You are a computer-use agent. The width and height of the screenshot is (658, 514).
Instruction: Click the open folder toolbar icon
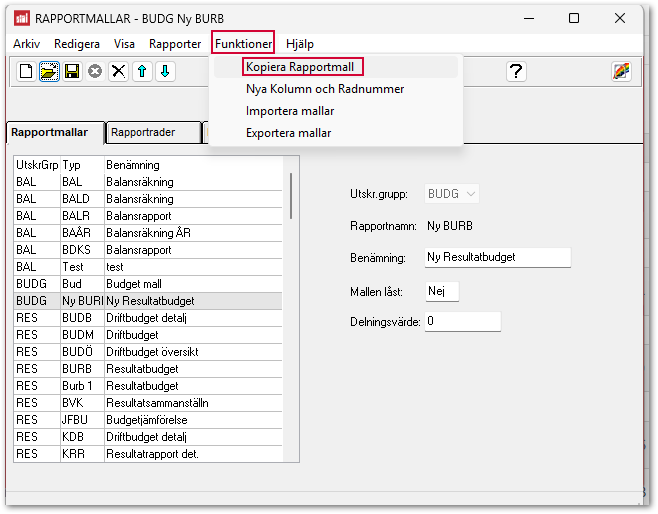[x=49, y=71]
